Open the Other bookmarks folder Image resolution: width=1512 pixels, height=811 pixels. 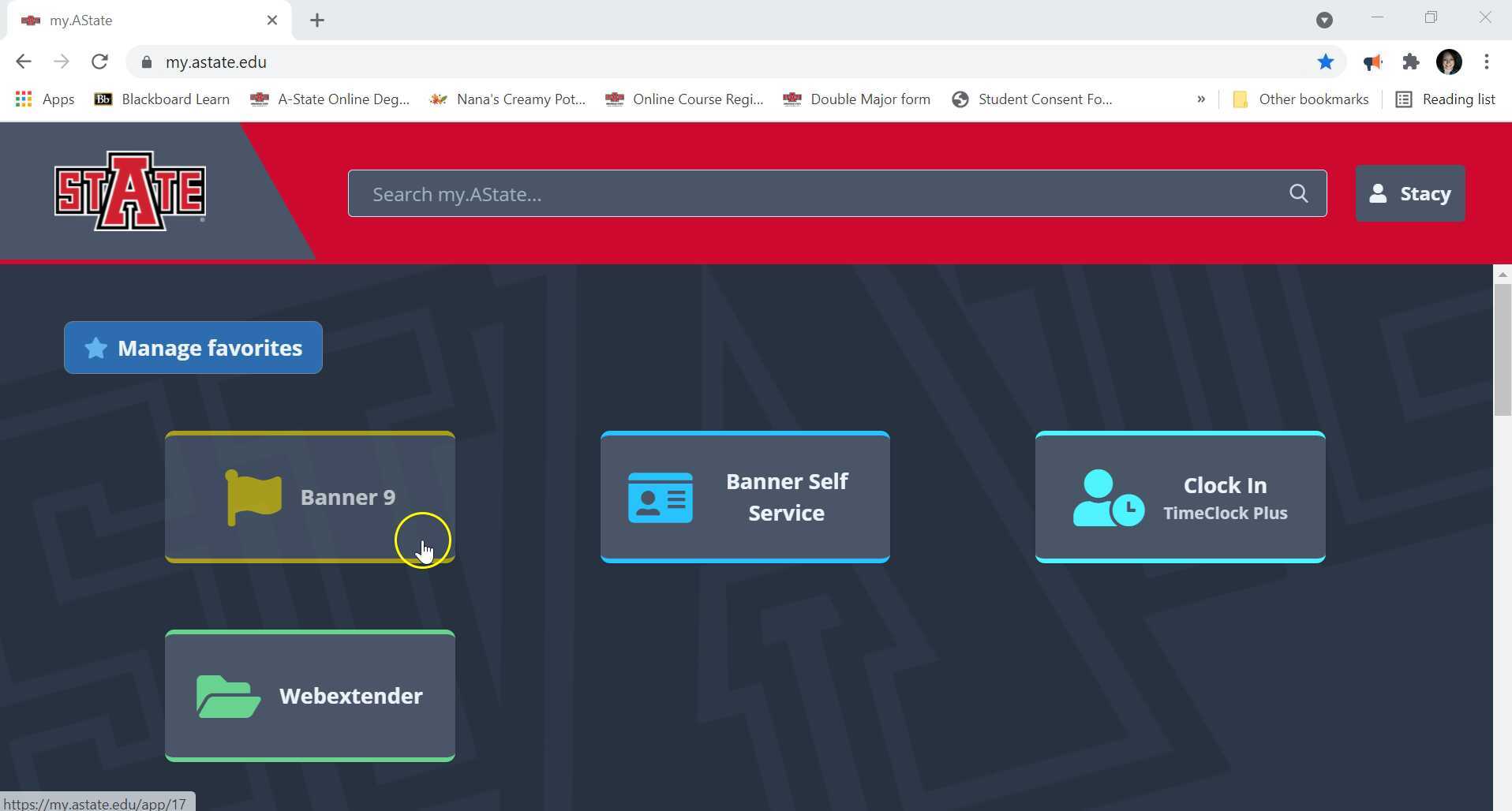pos(1301,99)
